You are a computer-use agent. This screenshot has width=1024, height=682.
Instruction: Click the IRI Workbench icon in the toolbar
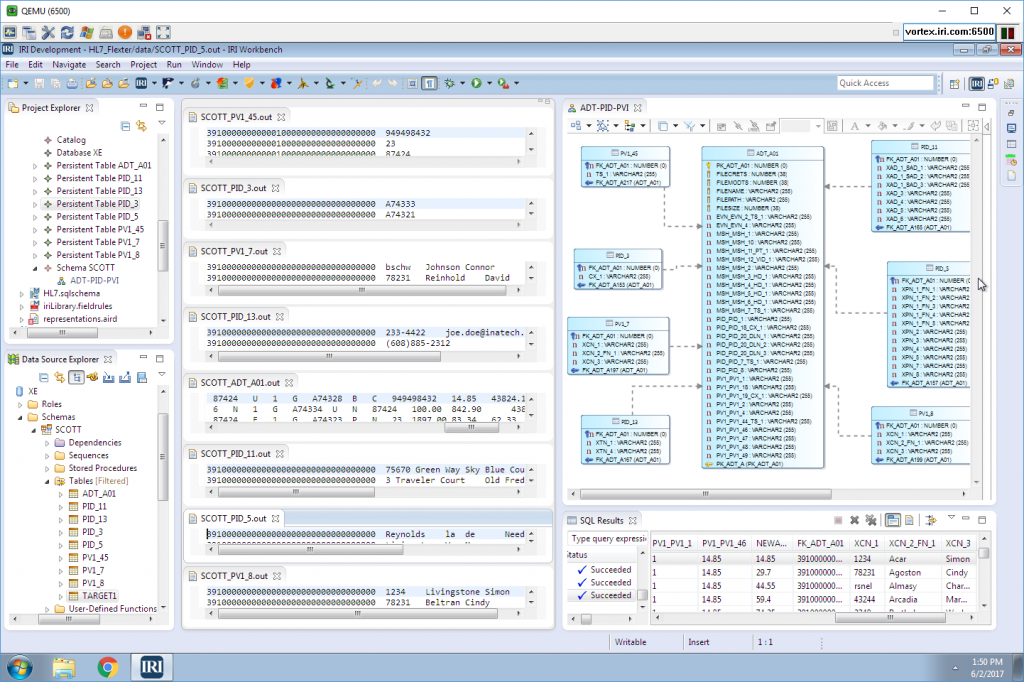(142, 84)
